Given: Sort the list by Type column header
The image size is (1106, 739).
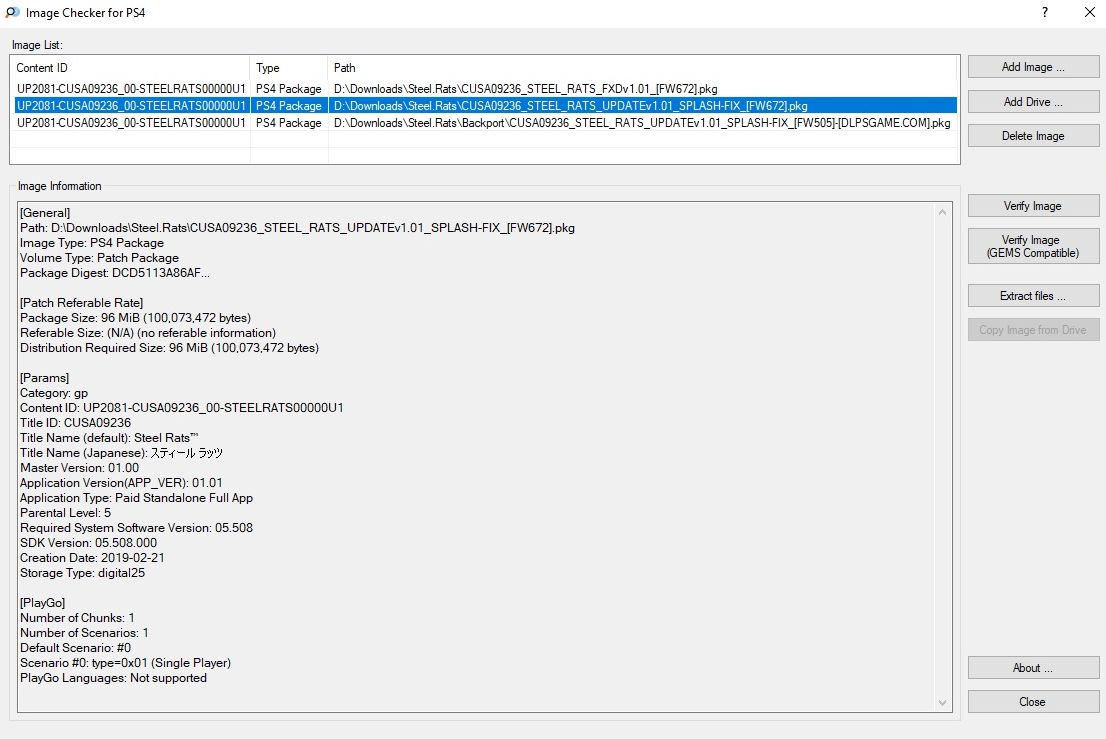Looking at the screenshot, I should 289,68.
